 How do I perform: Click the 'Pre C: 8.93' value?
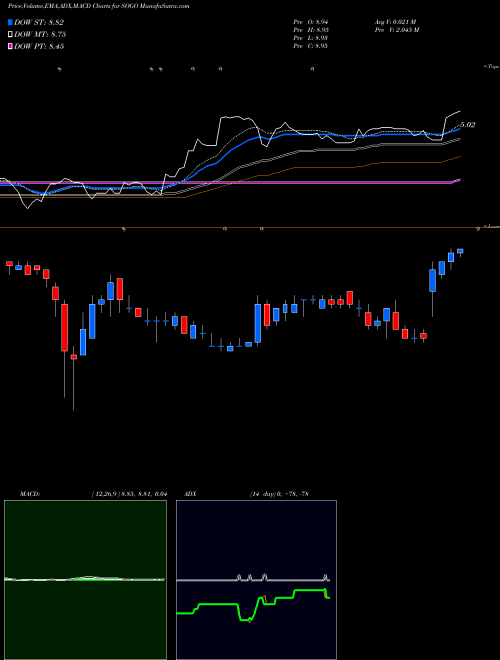[x=311, y=46]
